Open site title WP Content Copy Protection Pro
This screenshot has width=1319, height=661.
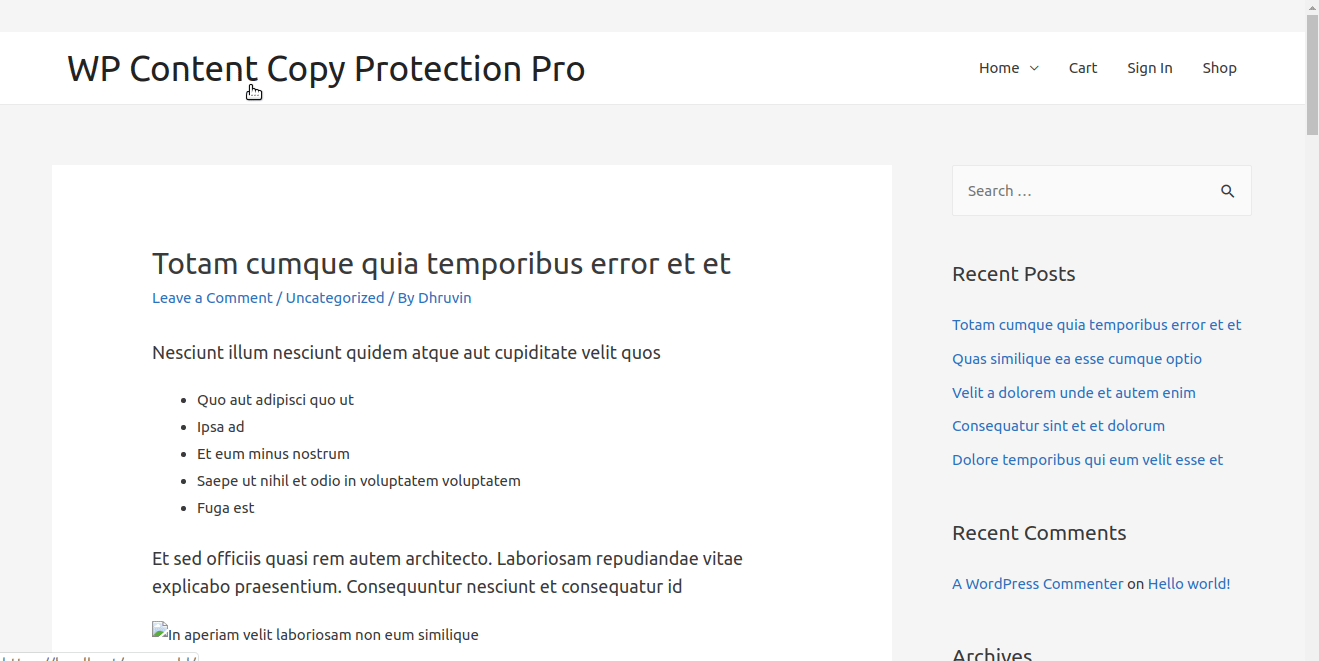(x=326, y=68)
